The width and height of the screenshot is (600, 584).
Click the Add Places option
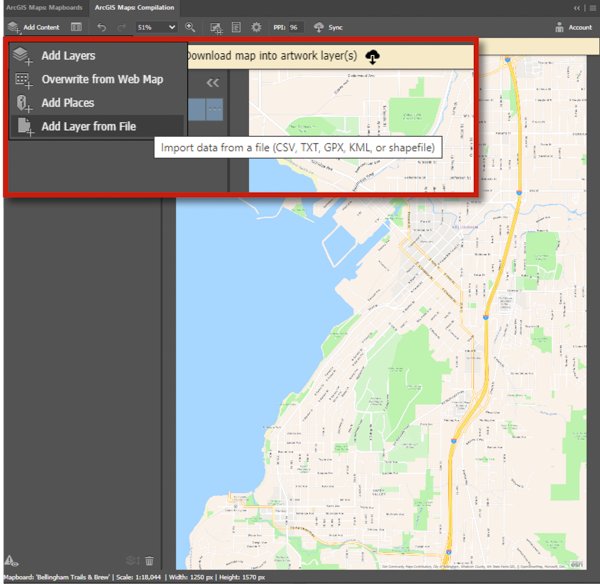pyautogui.click(x=68, y=103)
